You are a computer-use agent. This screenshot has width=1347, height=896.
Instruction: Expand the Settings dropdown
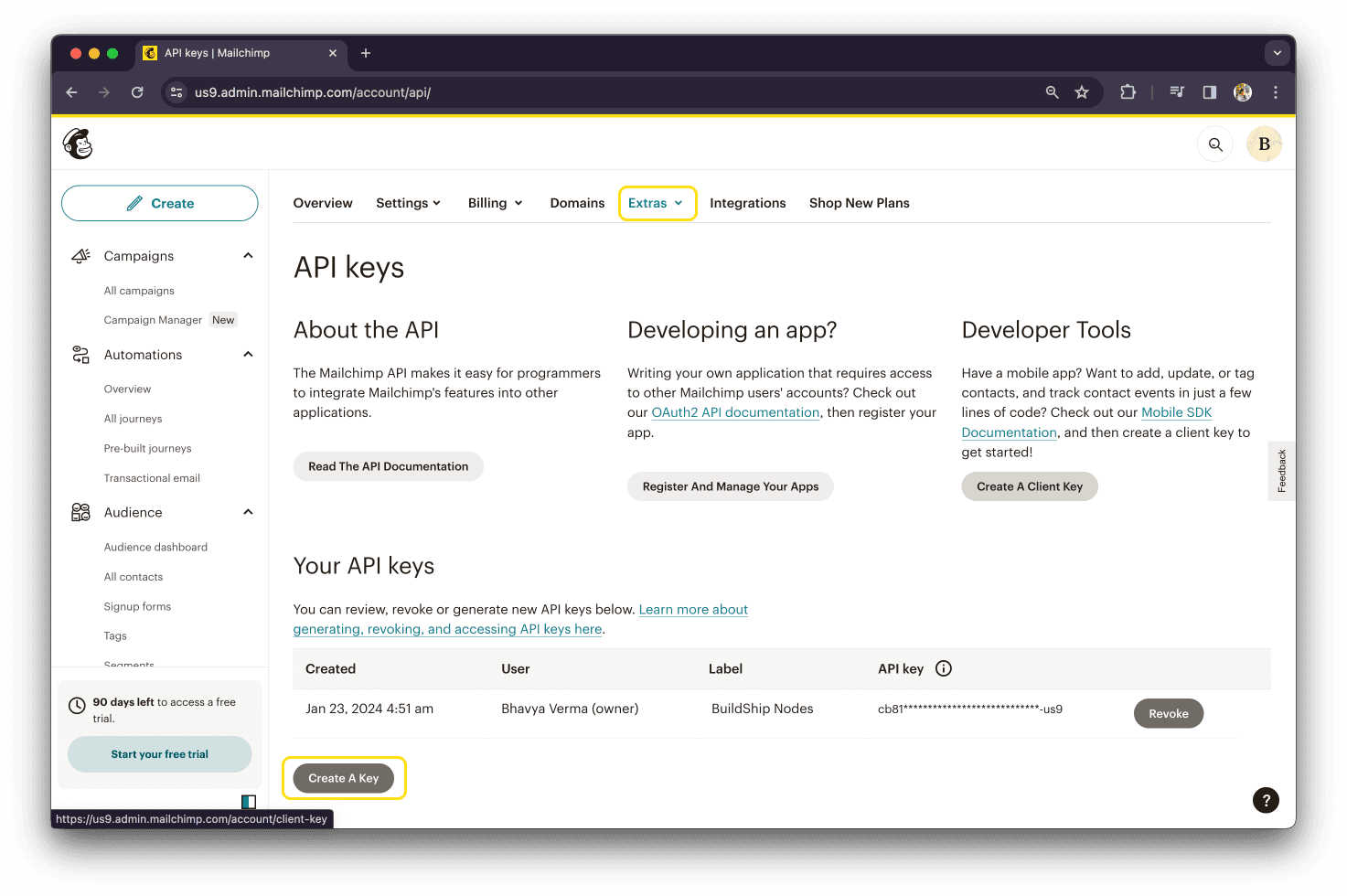point(408,203)
